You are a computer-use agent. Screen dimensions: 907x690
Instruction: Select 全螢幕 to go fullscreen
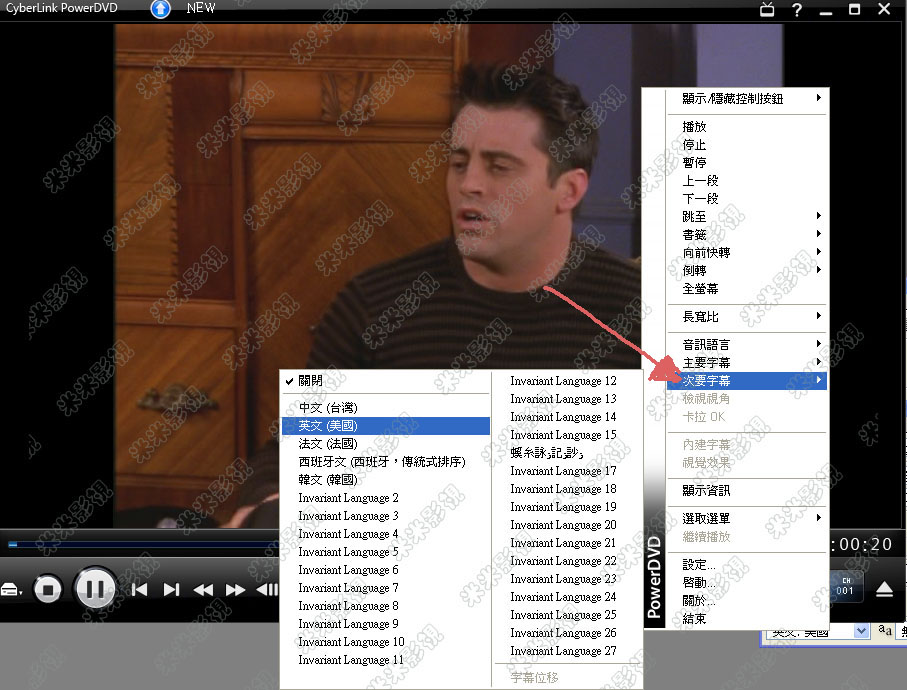[x=747, y=288]
